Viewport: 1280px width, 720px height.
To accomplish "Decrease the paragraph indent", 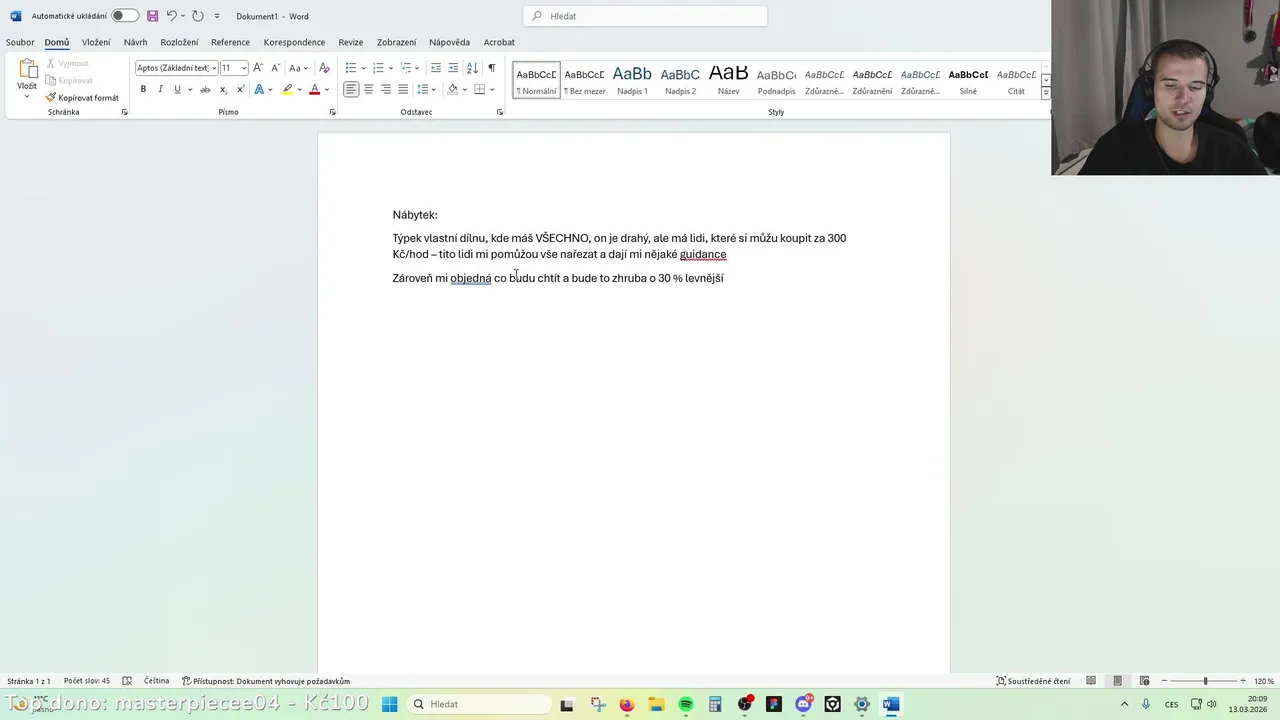I will point(436,68).
